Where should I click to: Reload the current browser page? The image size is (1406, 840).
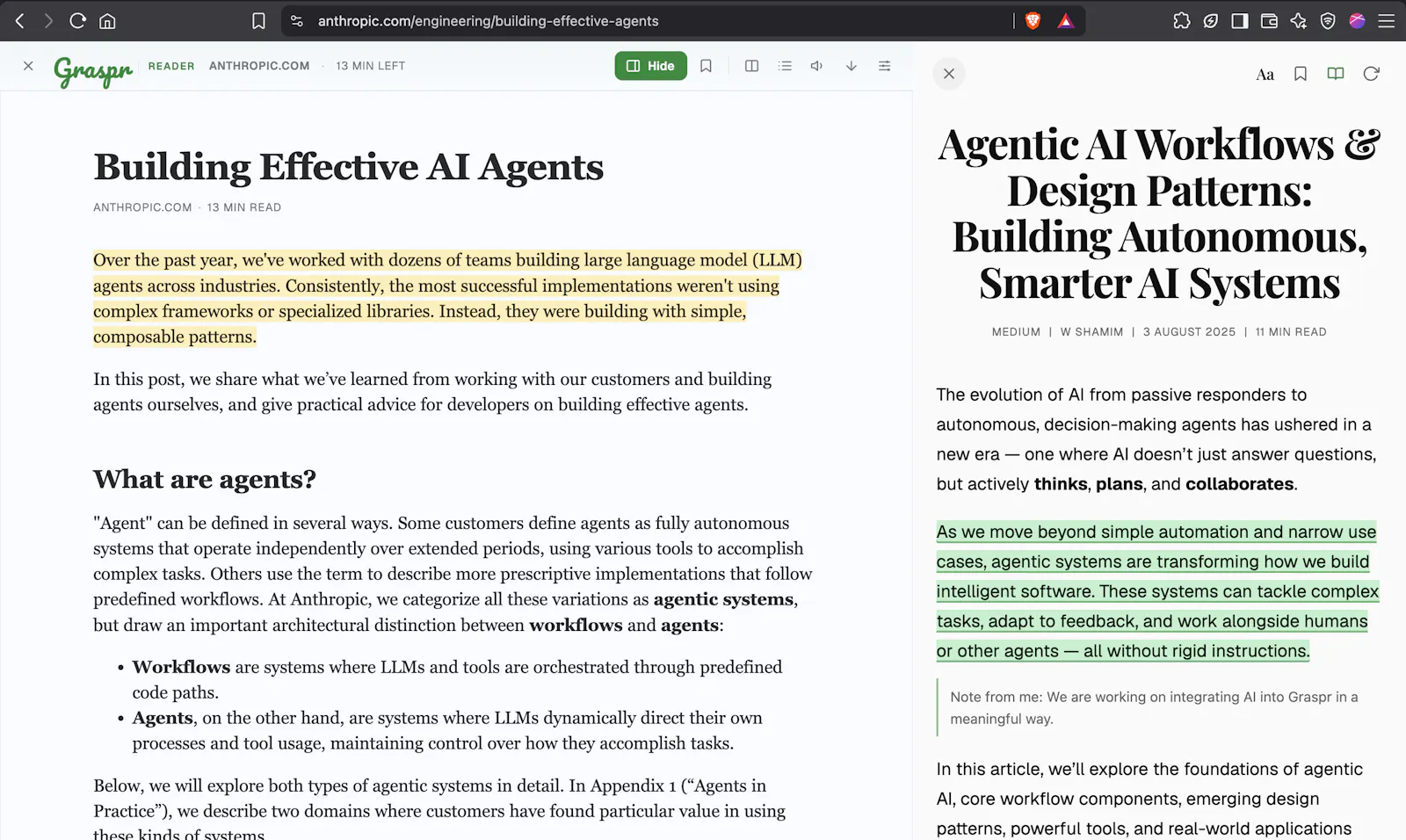pos(77,21)
